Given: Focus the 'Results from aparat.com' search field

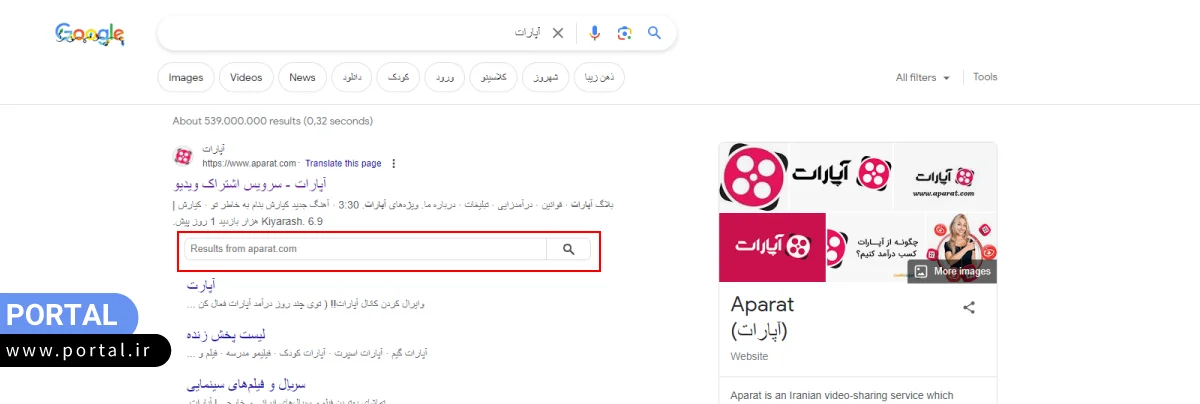Looking at the screenshot, I should point(366,249).
